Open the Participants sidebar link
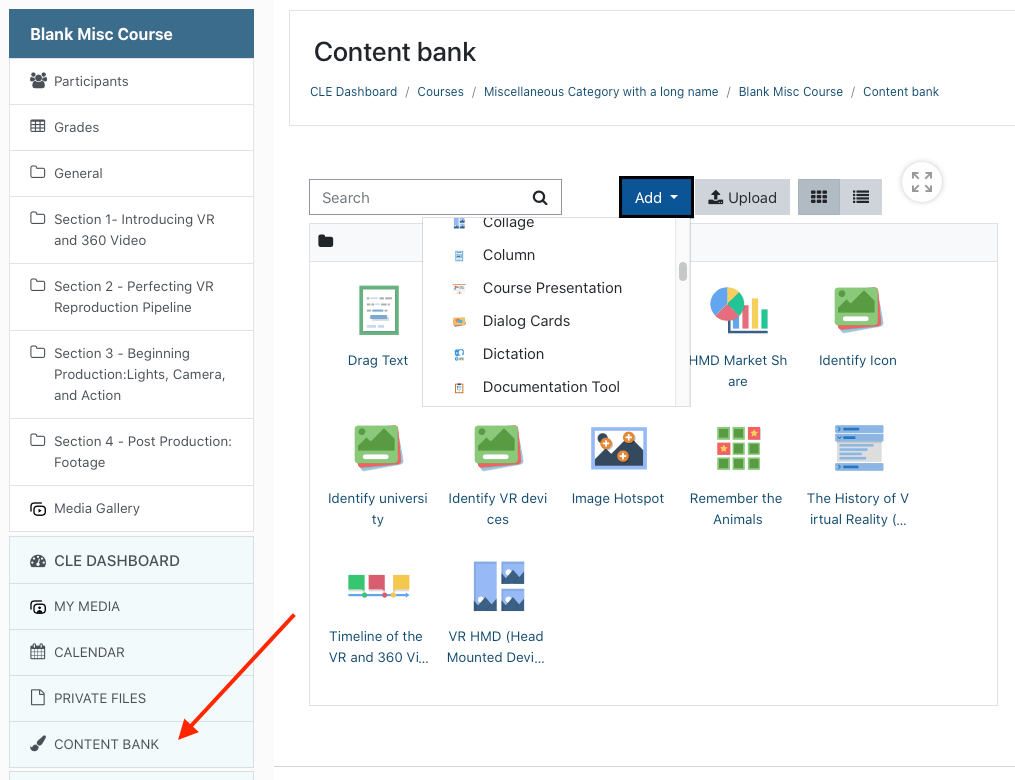 pos(131,82)
